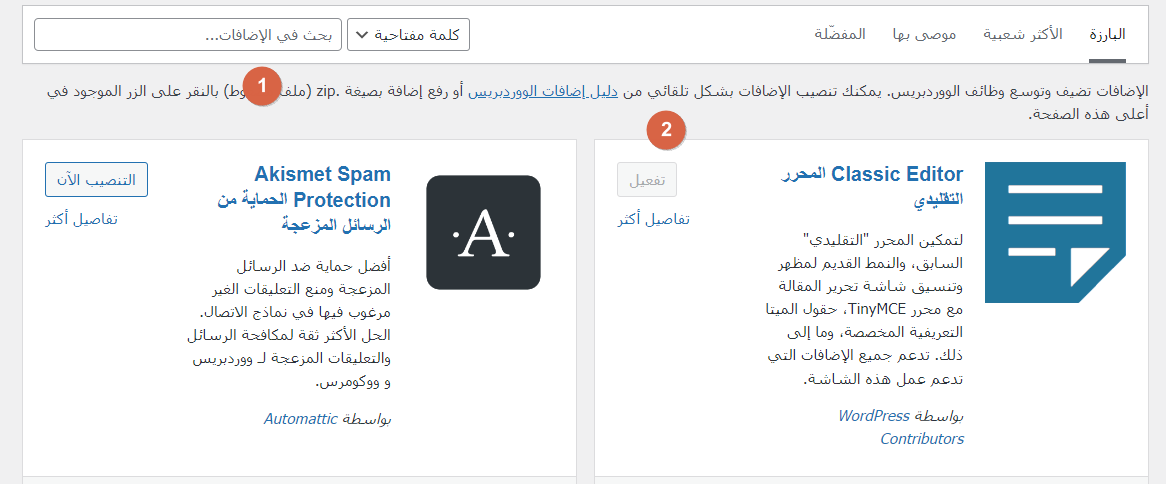Image resolution: width=1166 pixels, height=484 pixels.
Task: Visit the WordPress Contributors author link
Action: click(901, 427)
